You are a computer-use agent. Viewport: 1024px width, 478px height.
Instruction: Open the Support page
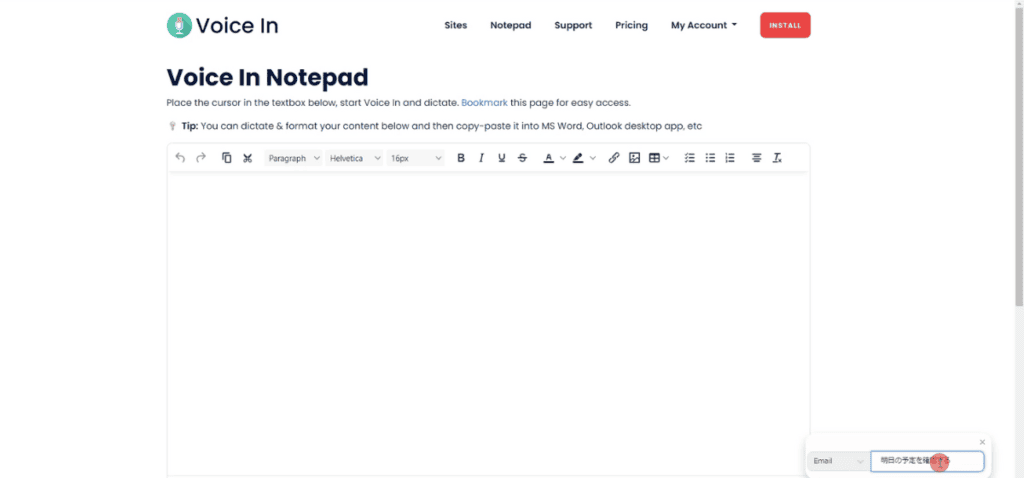click(x=573, y=25)
